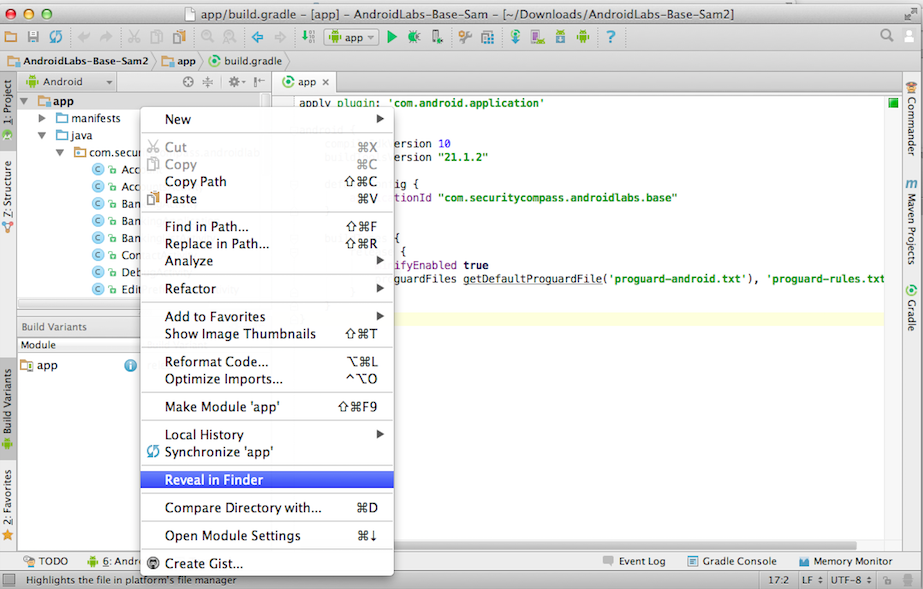Open the Gradle side tool window
The height and width of the screenshot is (589, 923).
pyautogui.click(x=911, y=309)
